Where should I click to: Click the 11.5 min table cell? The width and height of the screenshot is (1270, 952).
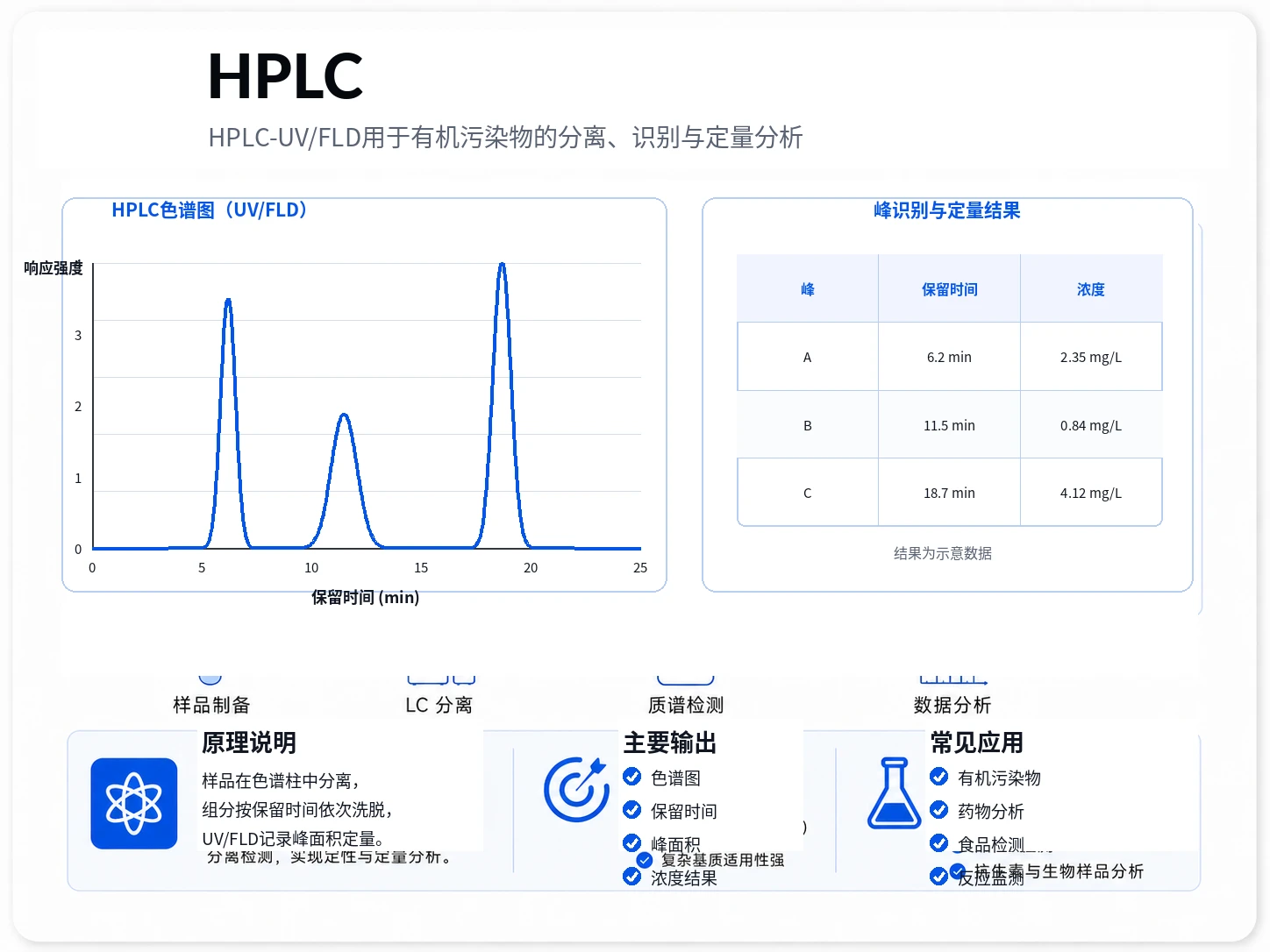coord(950,425)
